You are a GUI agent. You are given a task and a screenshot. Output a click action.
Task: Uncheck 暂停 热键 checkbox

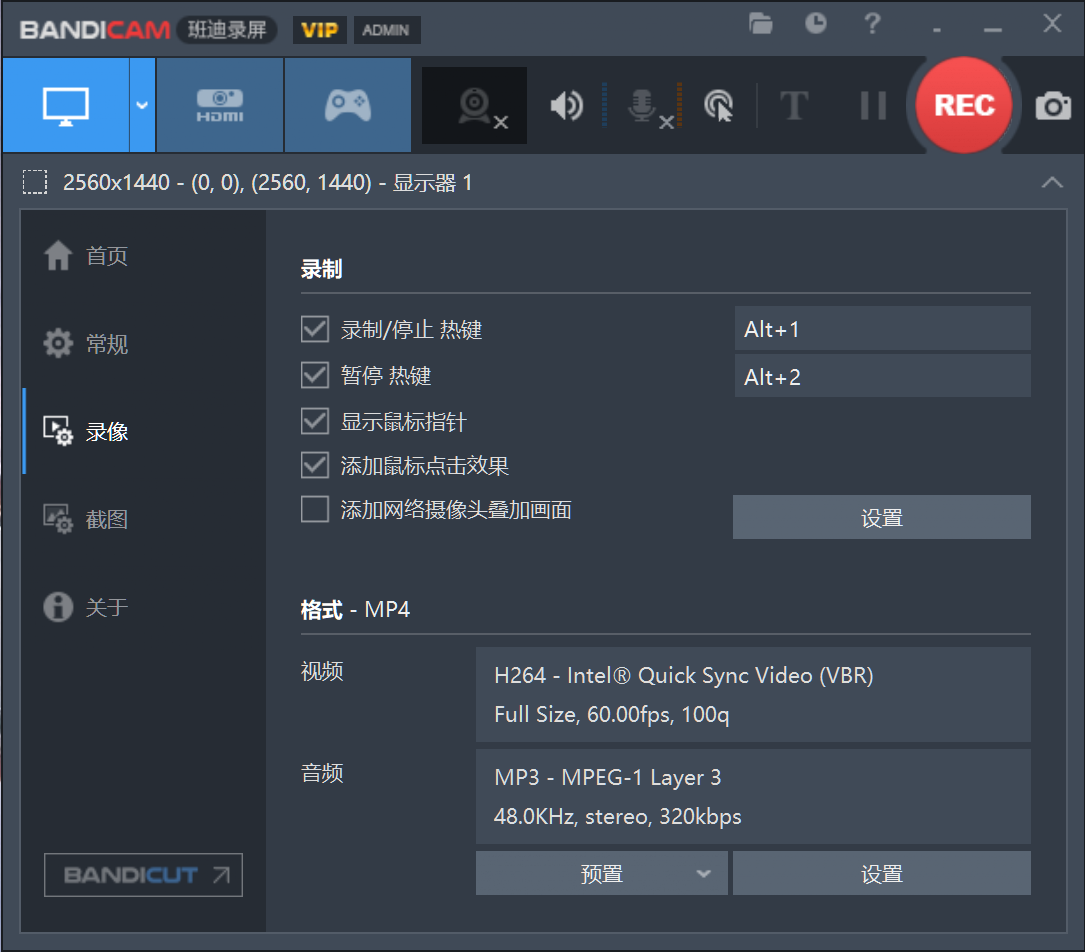315,375
